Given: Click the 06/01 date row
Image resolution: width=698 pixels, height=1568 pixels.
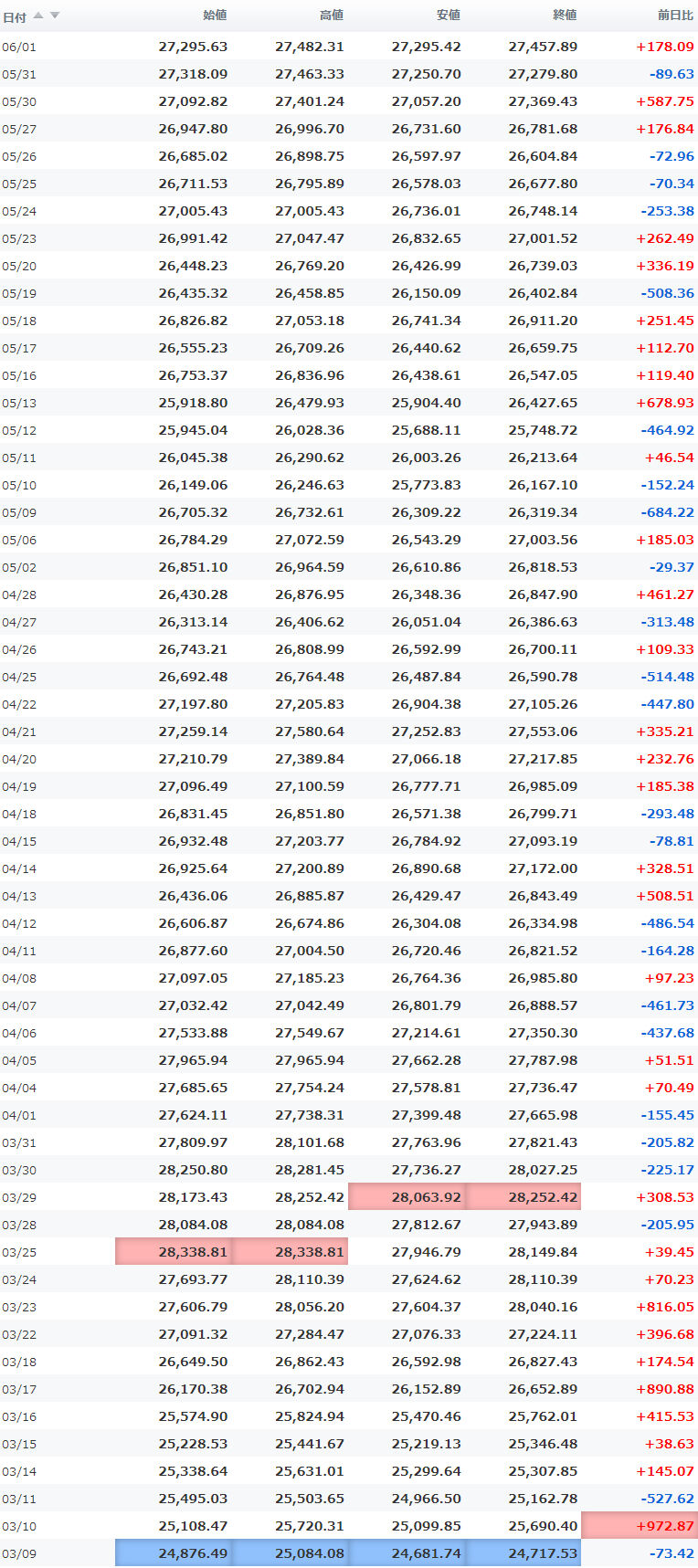Looking at the screenshot, I should [349, 47].
